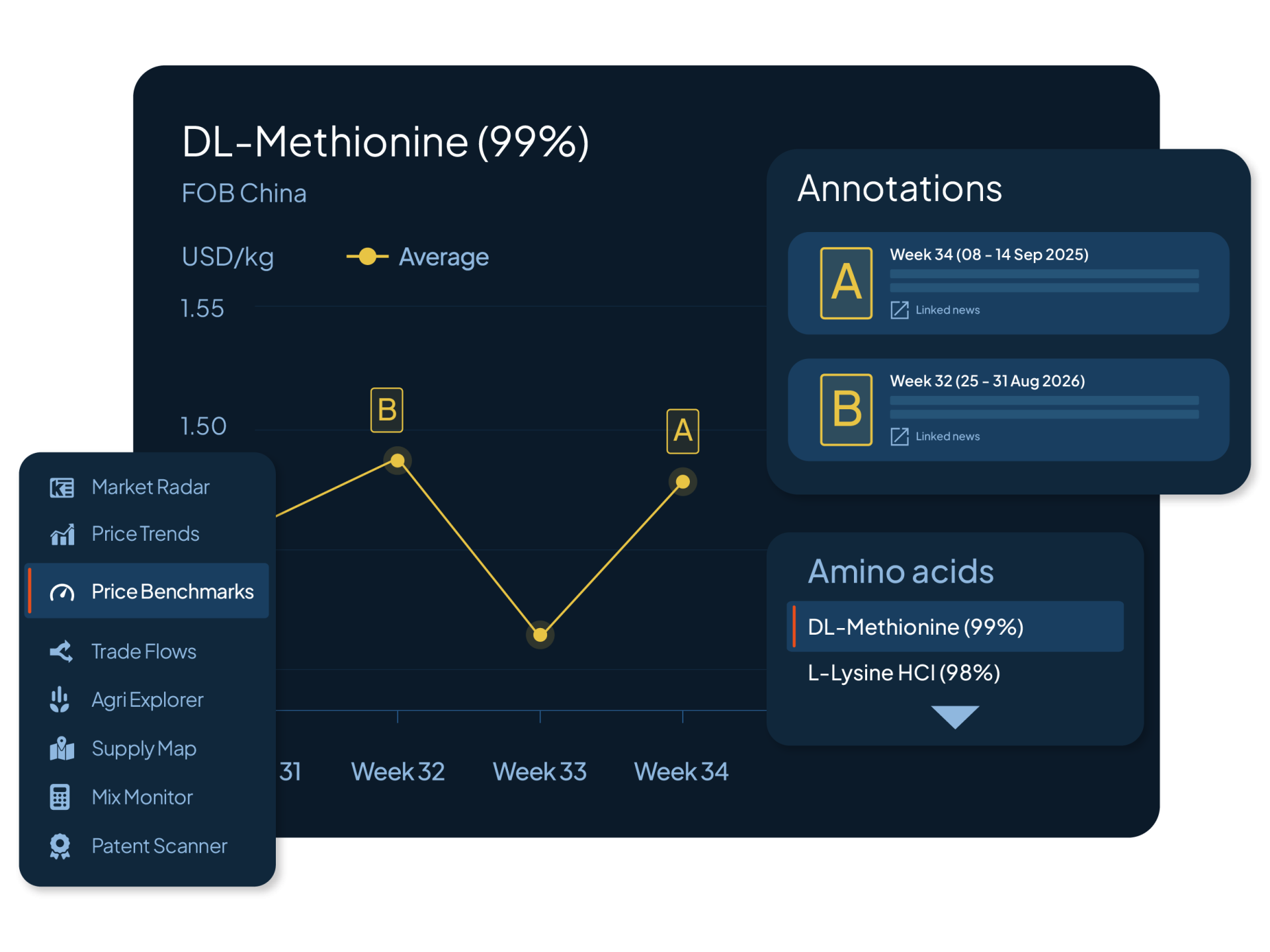Screen dimensions: 1270x952
Task: Expand the Amino acids list arrow
Action: coord(954,717)
